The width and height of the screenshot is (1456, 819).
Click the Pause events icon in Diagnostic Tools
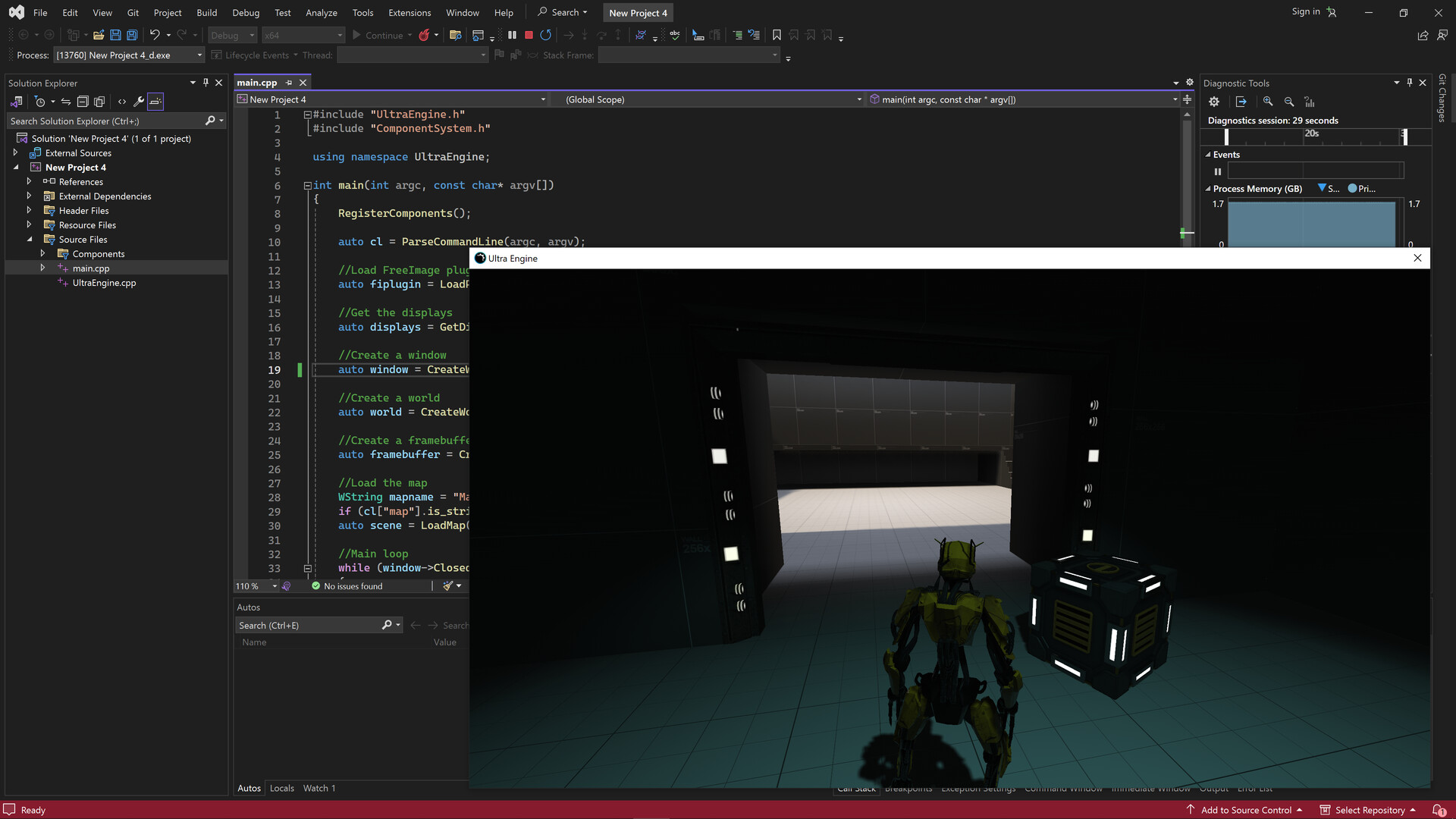(x=1218, y=171)
